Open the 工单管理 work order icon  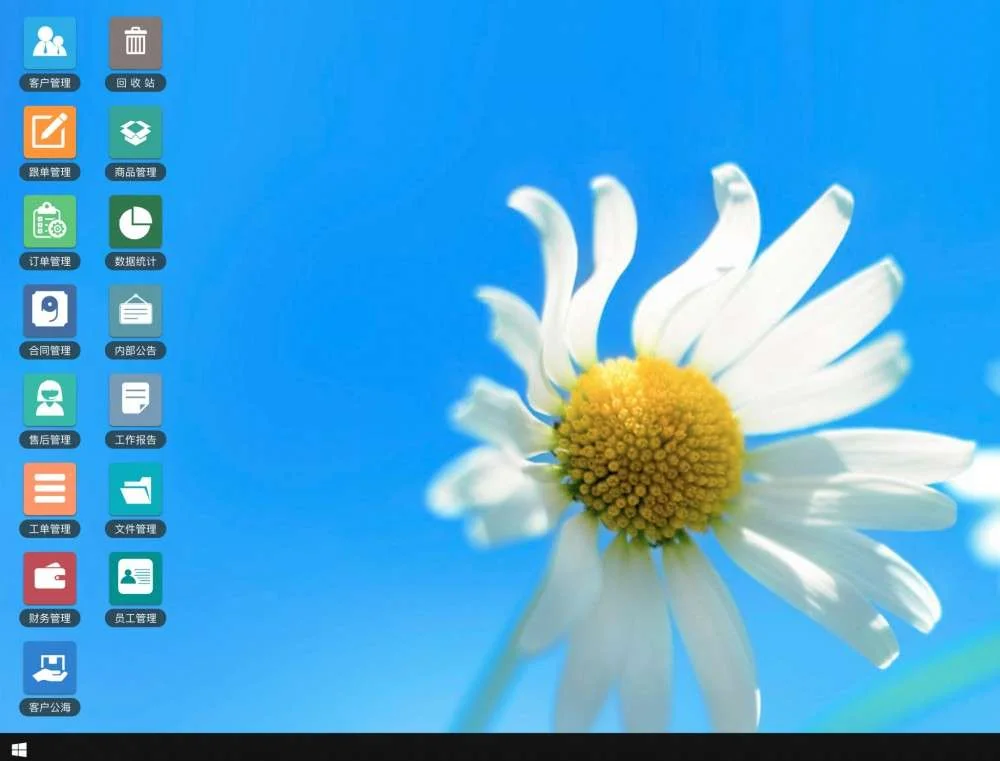point(49,489)
